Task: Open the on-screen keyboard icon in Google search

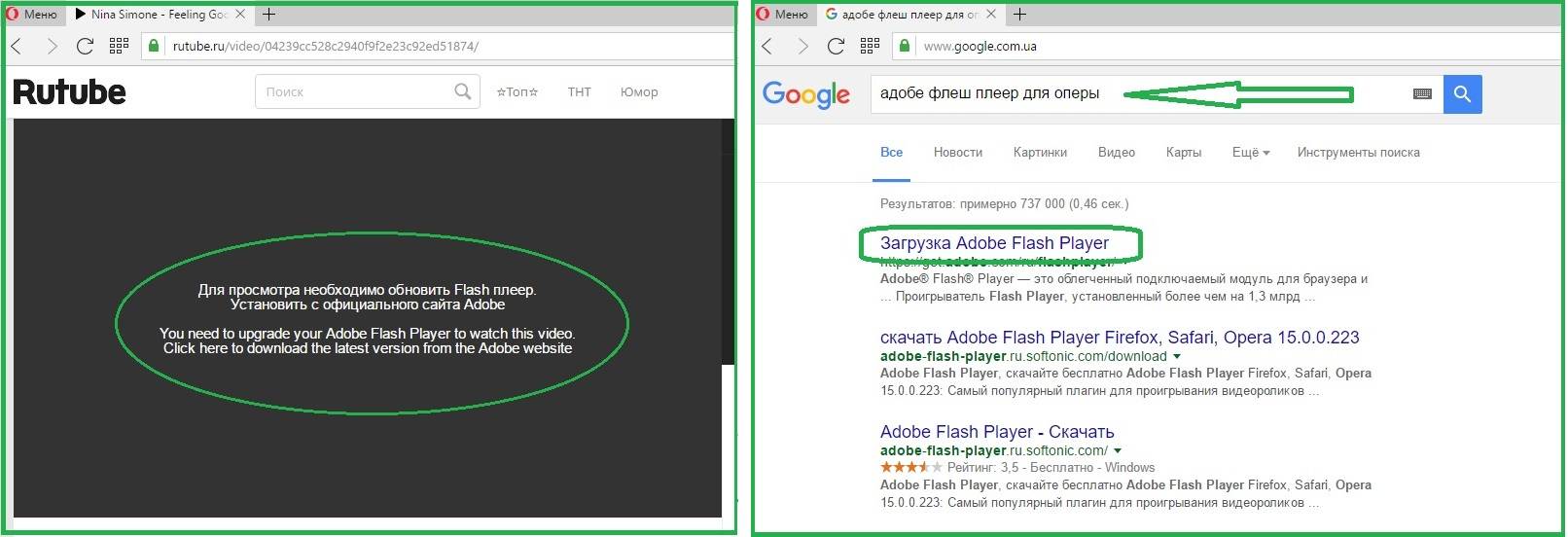Action: tap(1422, 94)
